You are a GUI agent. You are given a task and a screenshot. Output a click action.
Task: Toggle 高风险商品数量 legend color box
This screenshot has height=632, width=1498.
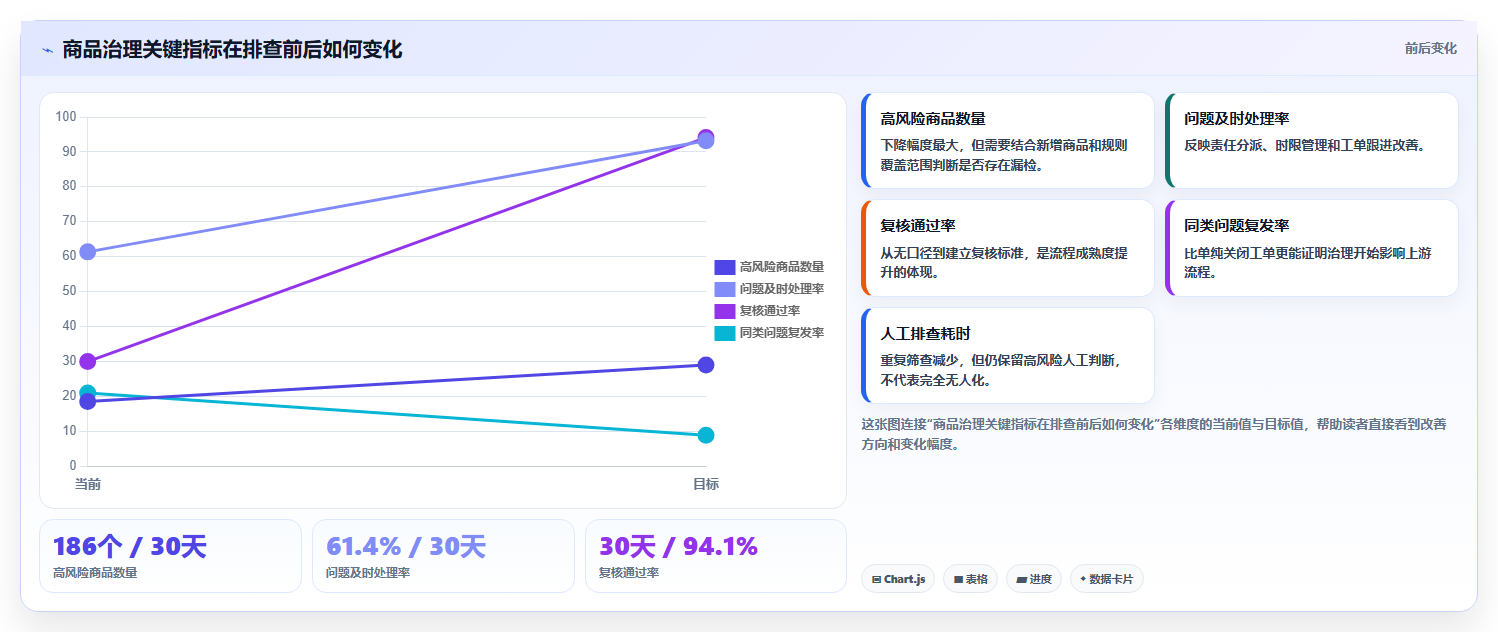[724, 267]
